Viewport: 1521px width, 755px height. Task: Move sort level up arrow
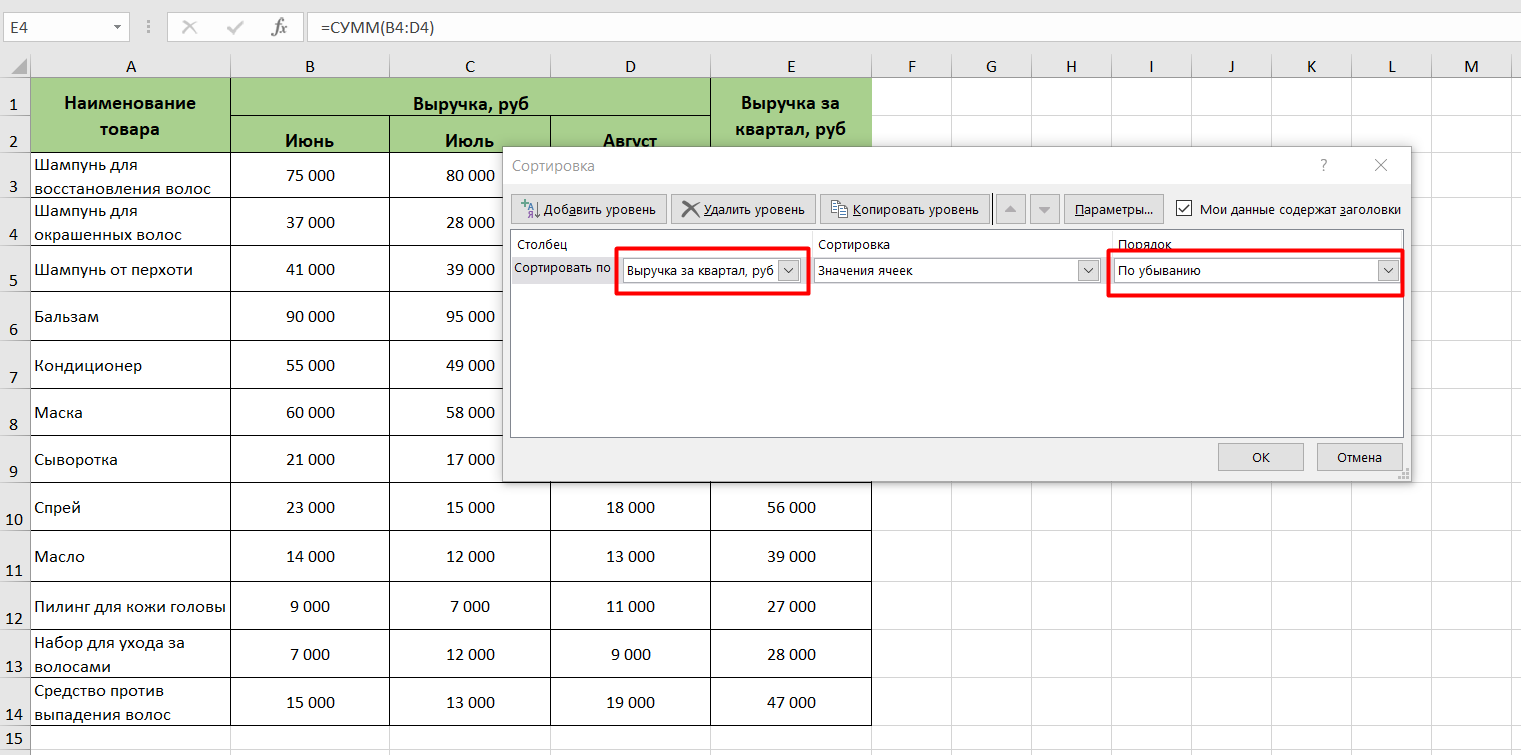tap(1011, 209)
